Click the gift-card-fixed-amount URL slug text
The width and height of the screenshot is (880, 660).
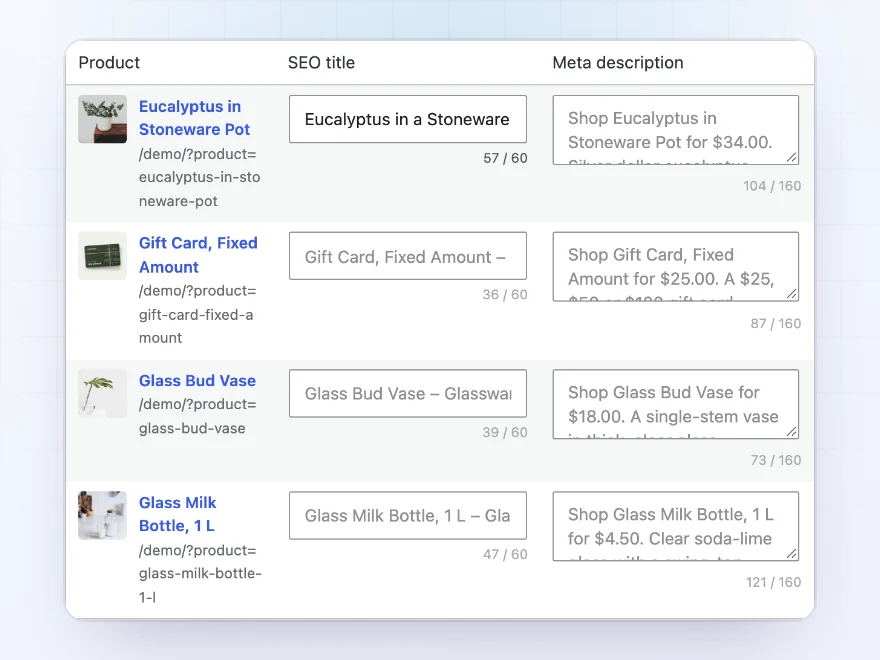tap(197, 314)
